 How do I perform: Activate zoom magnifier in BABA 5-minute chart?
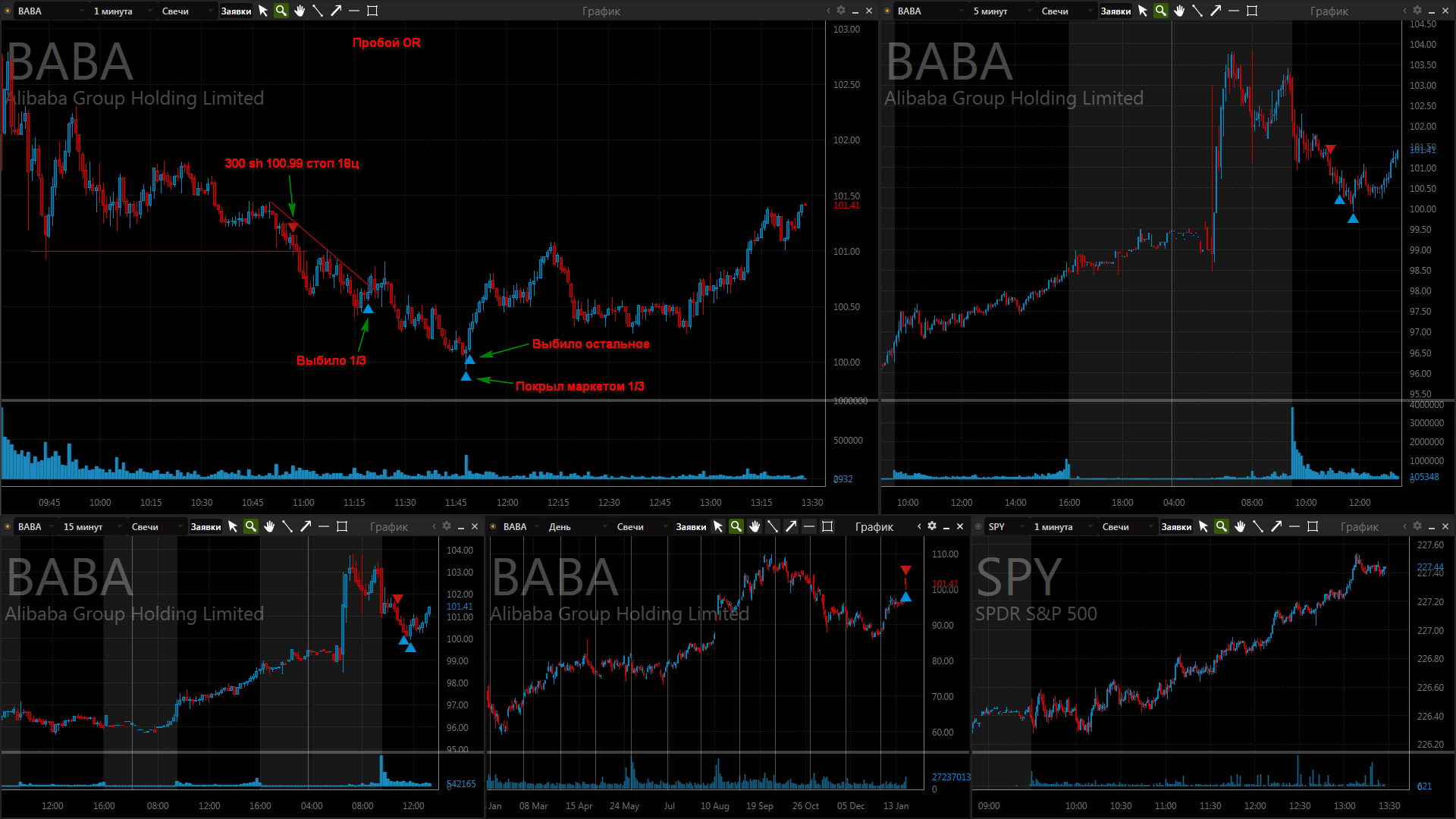1161,11
